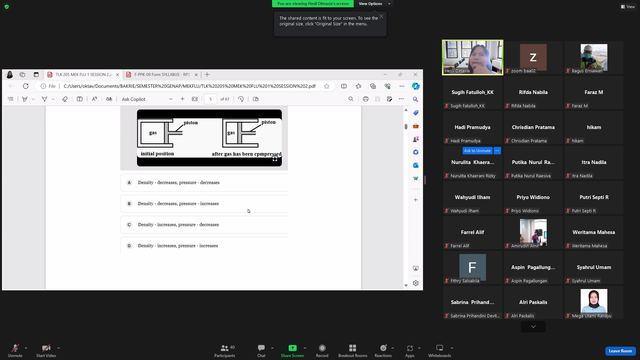
Task: Select answer D Density increases, pressure increases
Action: click(x=204, y=246)
